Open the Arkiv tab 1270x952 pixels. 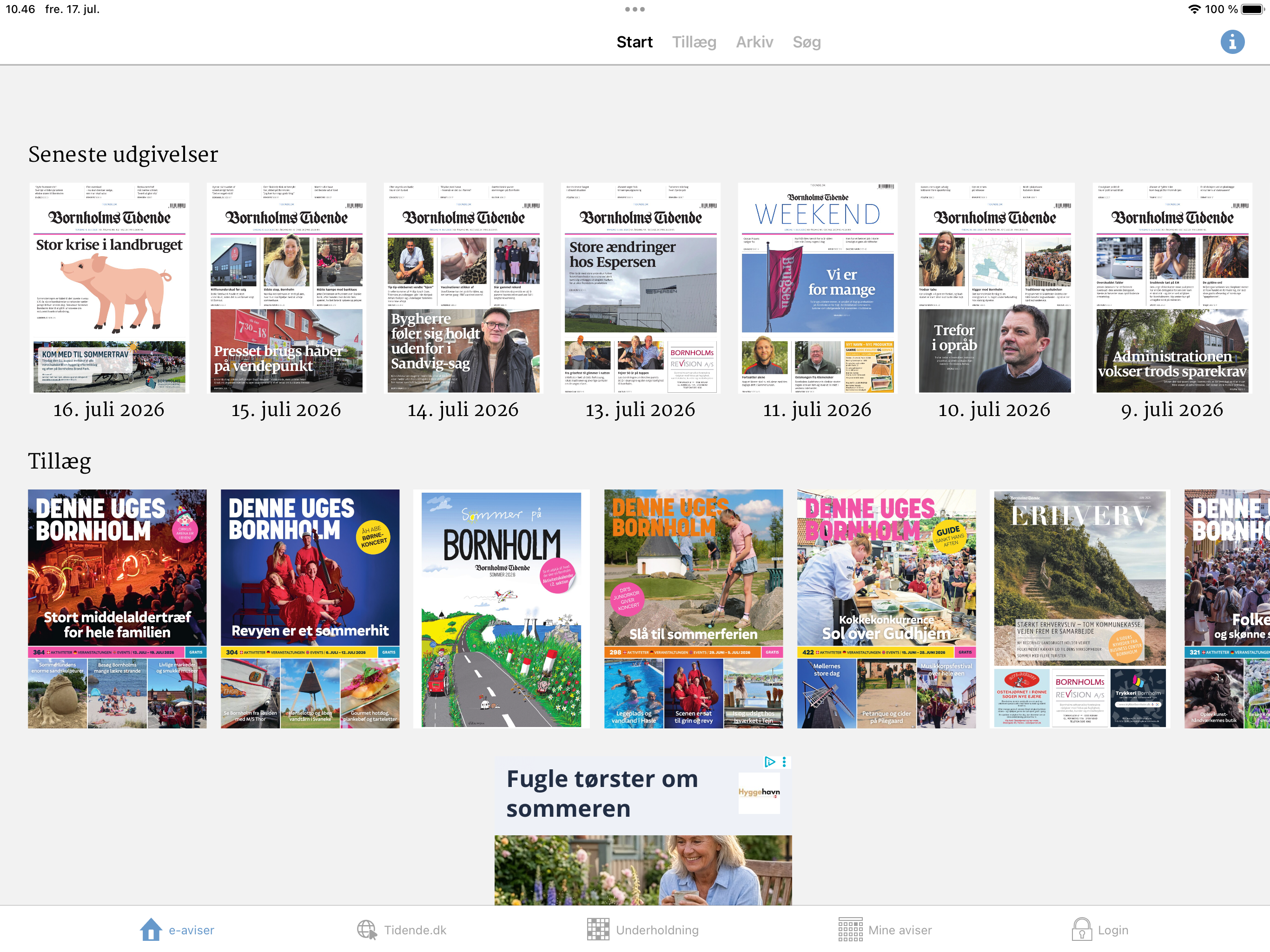point(754,42)
